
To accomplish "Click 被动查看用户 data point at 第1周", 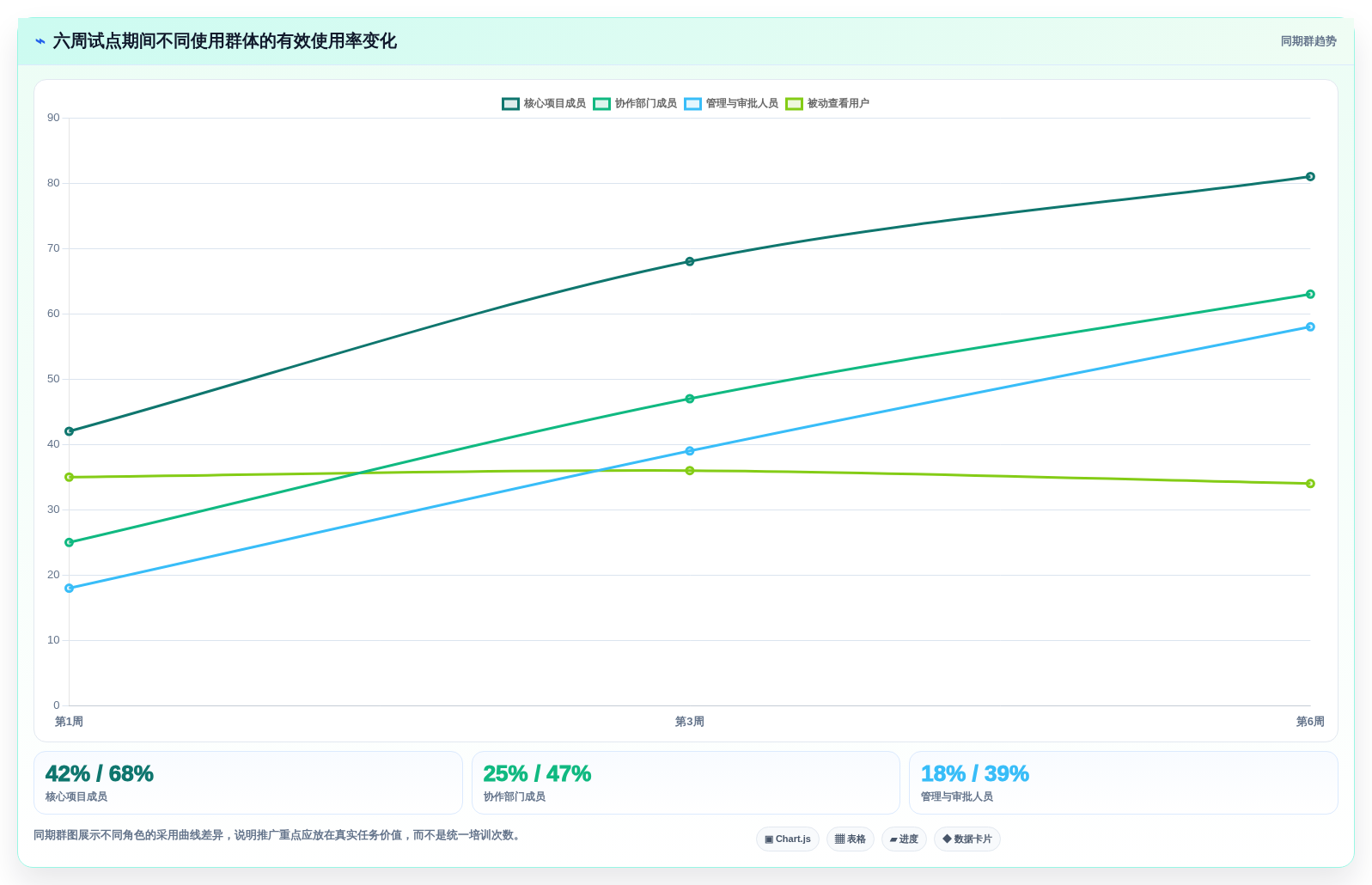I will 70,477.
